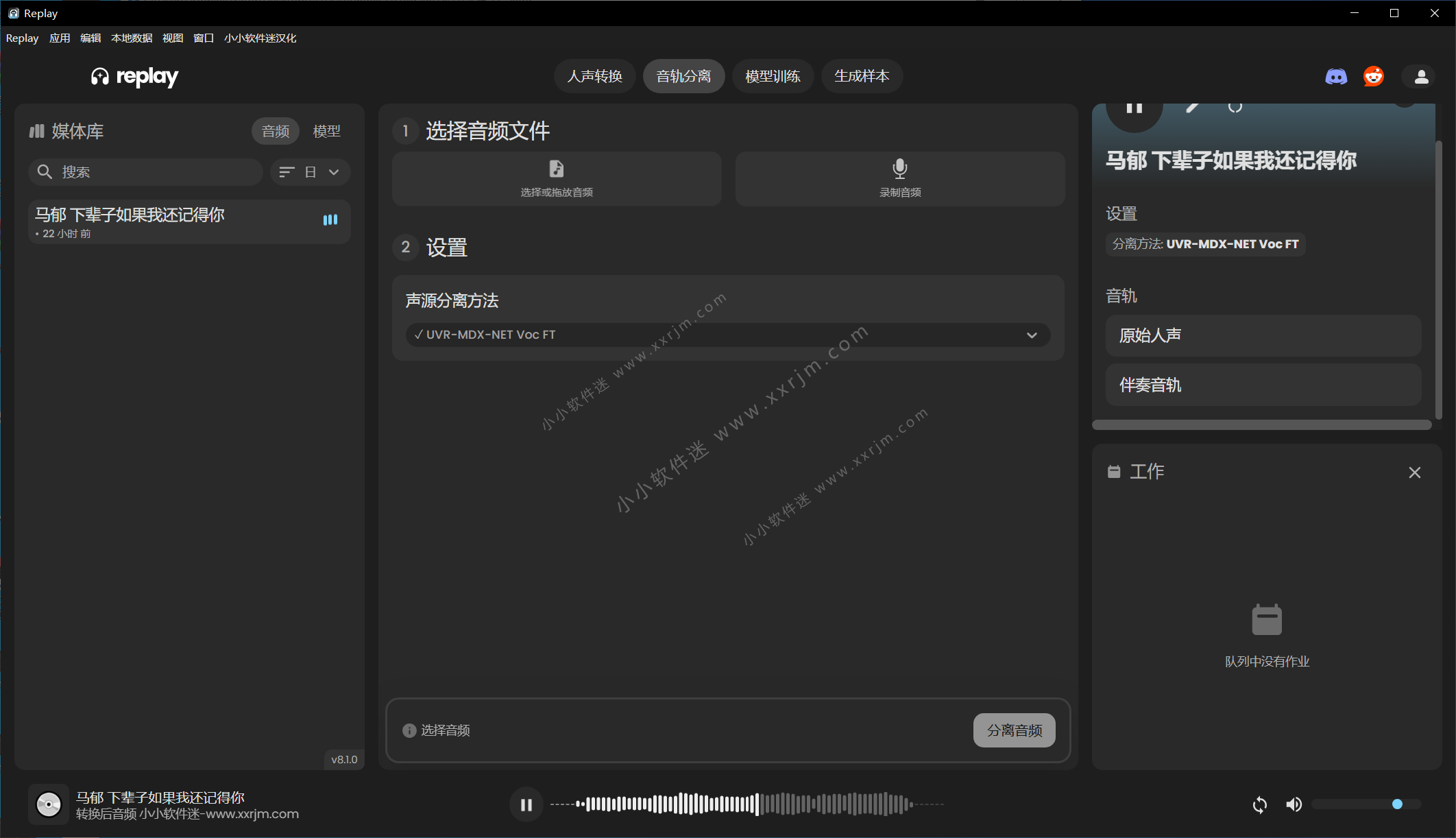1456x838 pixels.
Task: Expand the sort order dropdown chevron
Action: coord(334,171)
